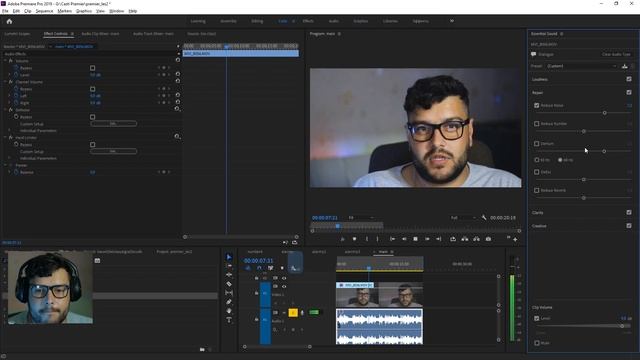Toggle Video 1 track eye visibility

point(284,287)
